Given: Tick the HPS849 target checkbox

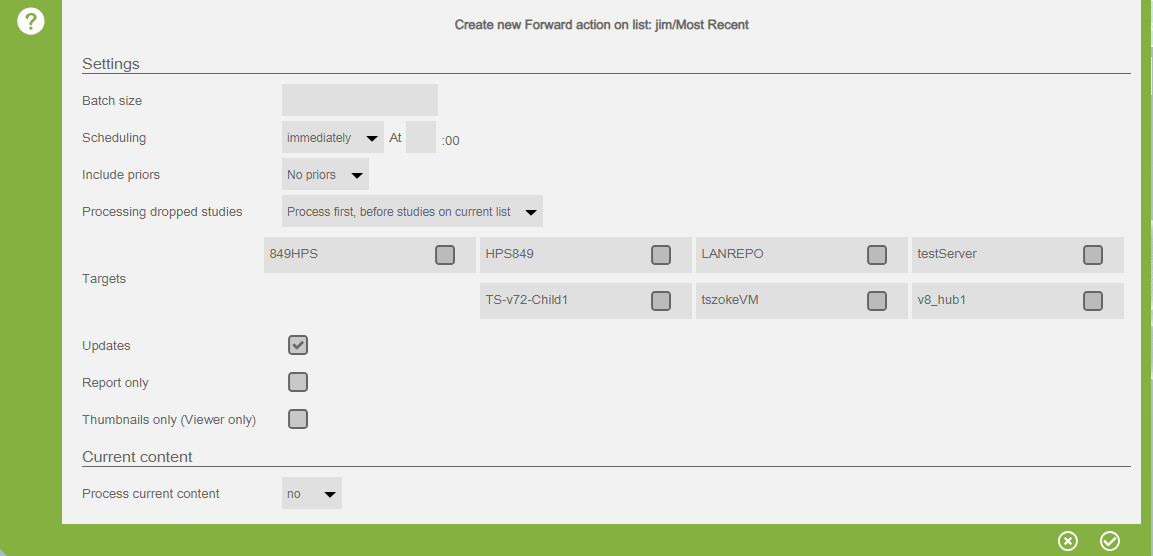Looking at the screenshot, I should 661,255.
